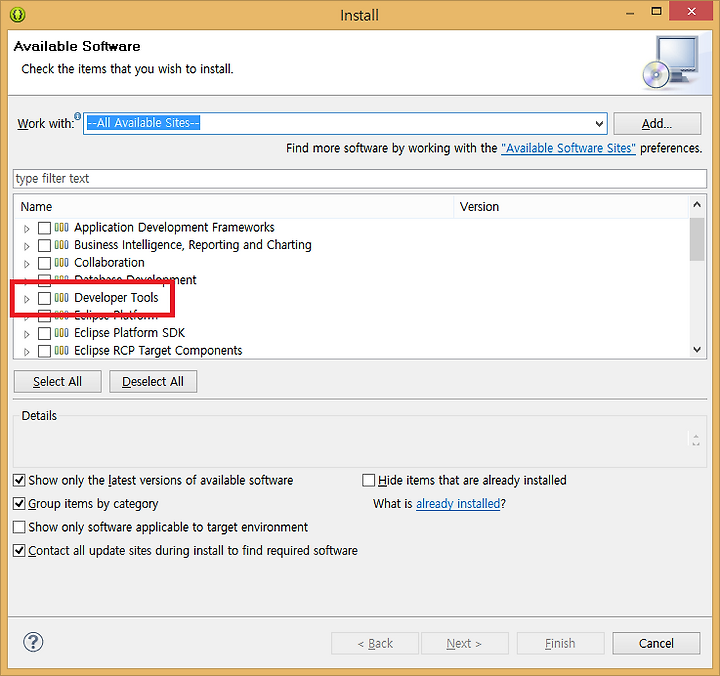This screenshot has height=676, width=720.
Task: Open the already installed link
Action: pyautogui.click(x=458, y=504)
